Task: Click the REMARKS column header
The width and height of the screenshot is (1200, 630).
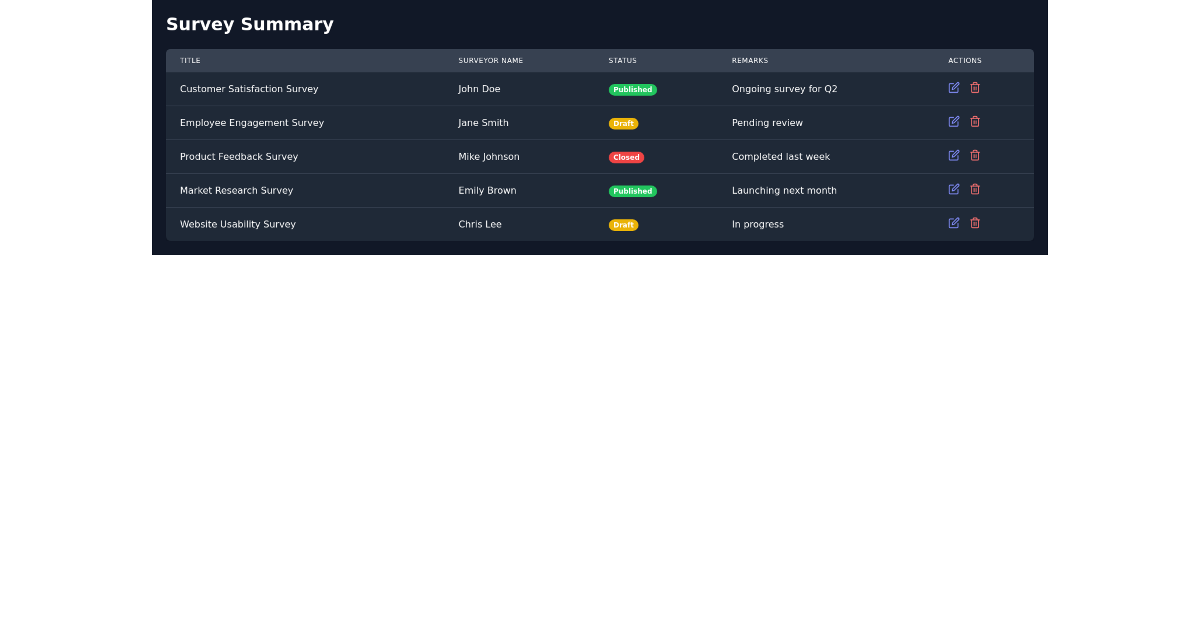Action: [x=749, y=60]
